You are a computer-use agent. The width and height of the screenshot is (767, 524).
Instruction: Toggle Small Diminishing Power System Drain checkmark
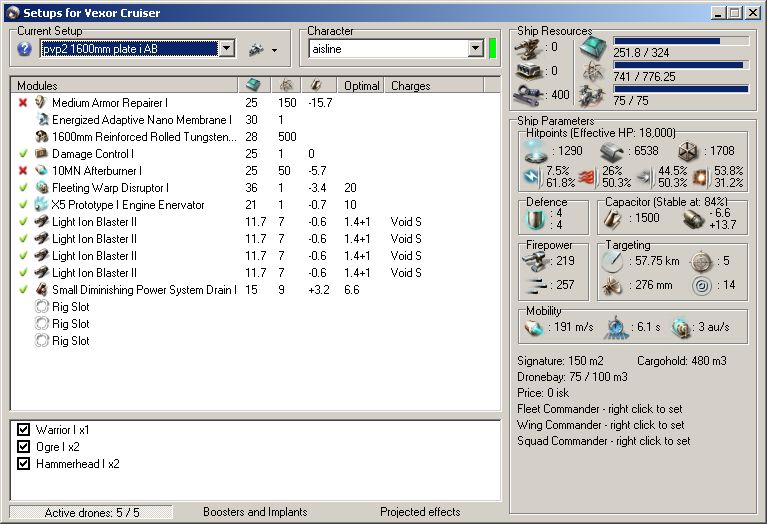pos(23,290)
